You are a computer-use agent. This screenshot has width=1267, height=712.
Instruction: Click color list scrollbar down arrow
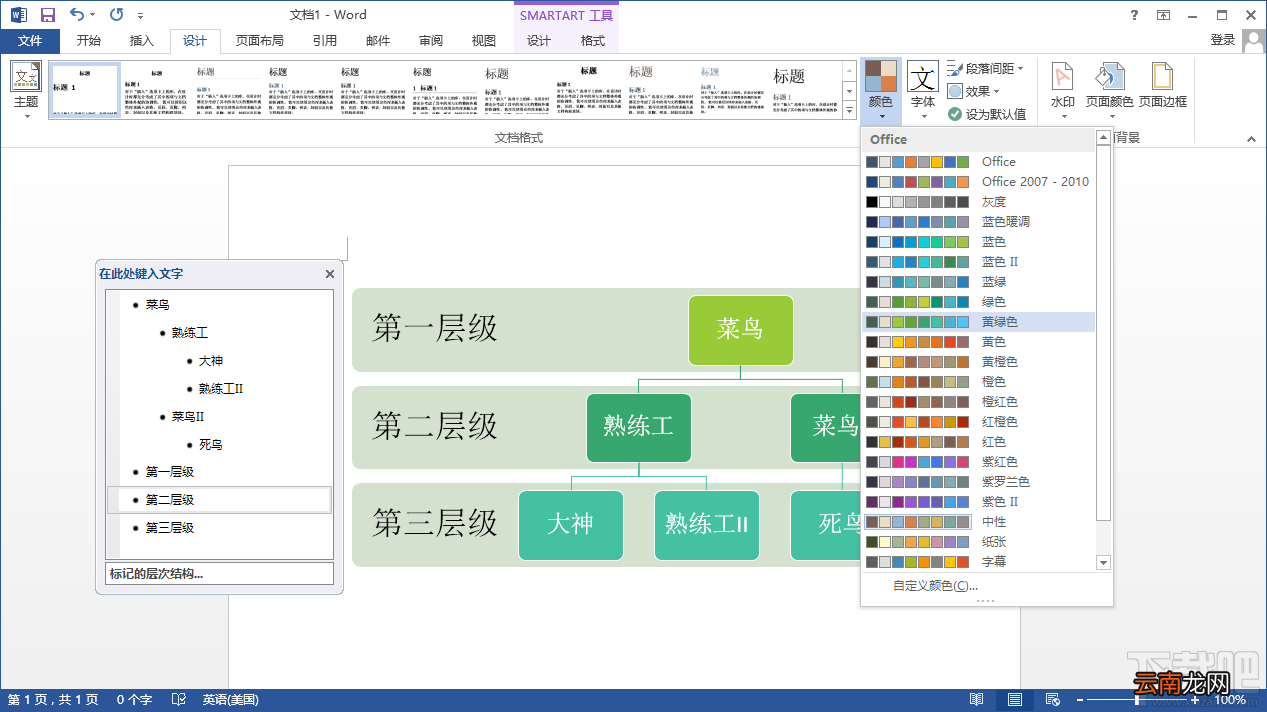(1104, 562)
